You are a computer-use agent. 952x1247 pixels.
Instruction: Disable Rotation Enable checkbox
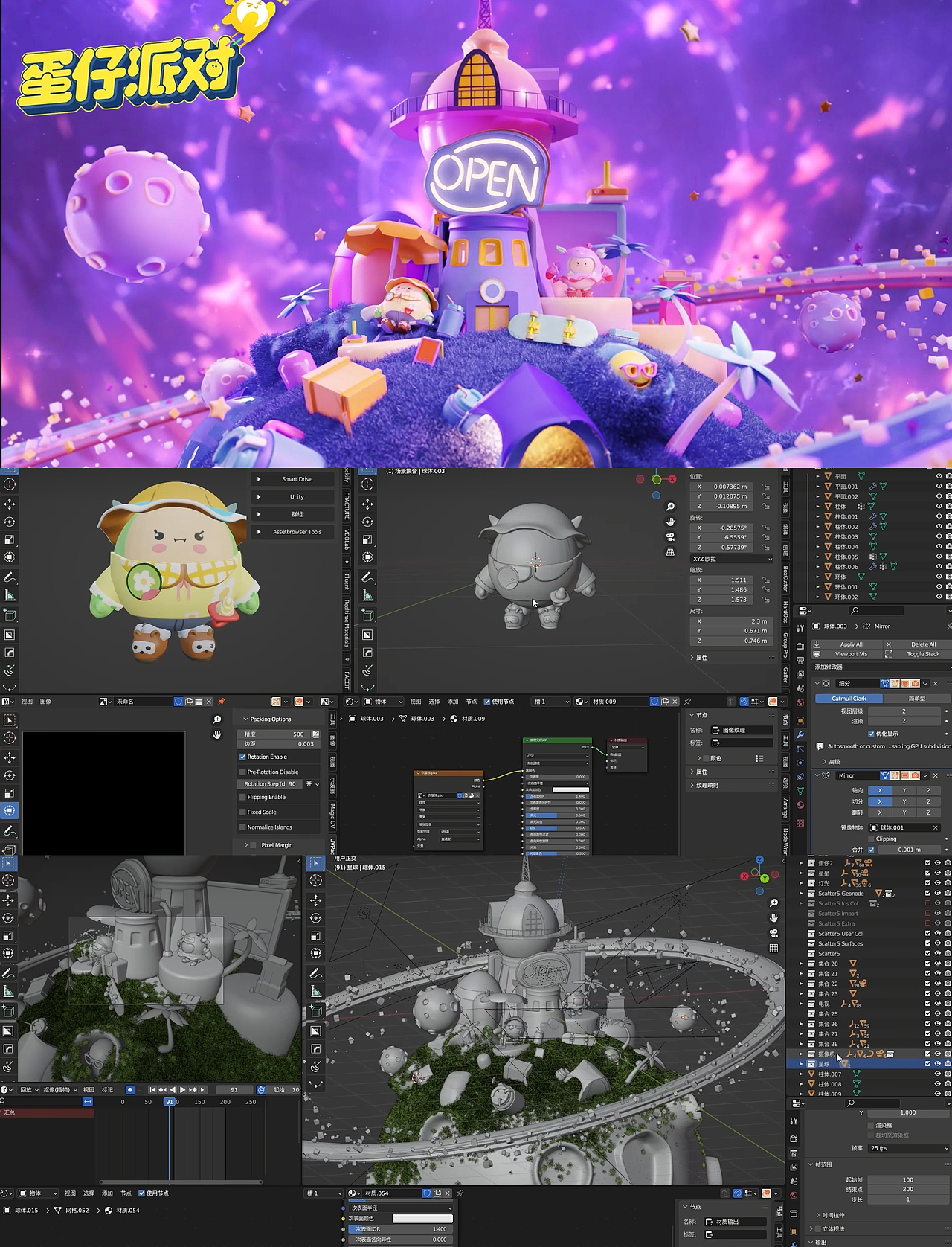coord(242,757)
